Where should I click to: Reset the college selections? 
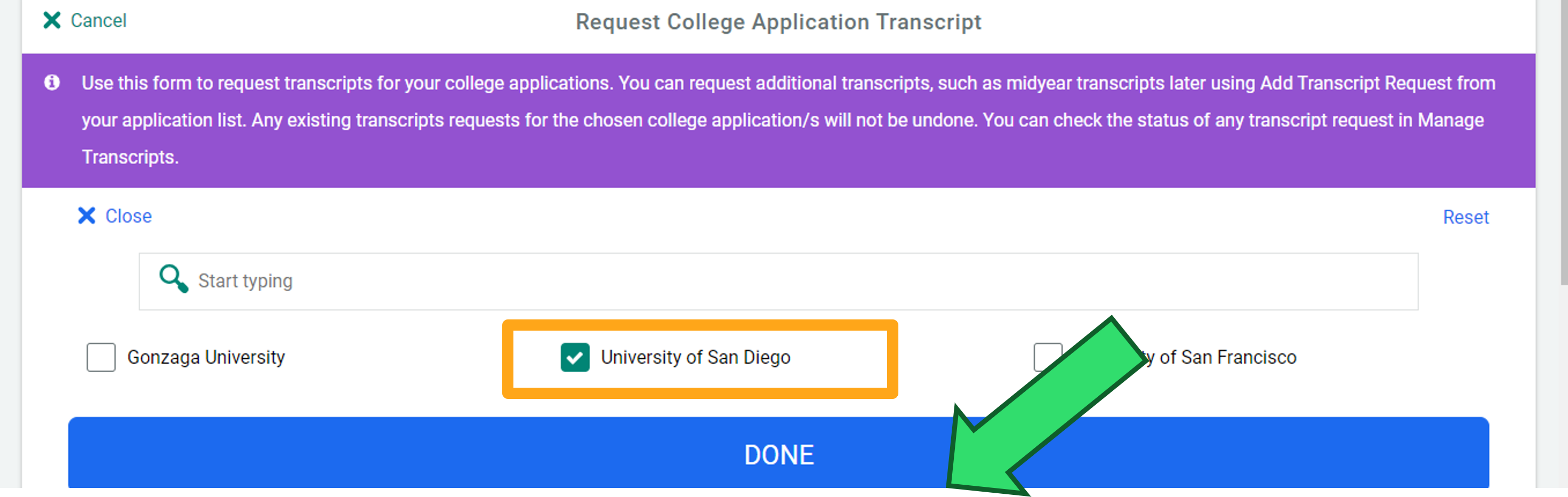[1465, 218]
